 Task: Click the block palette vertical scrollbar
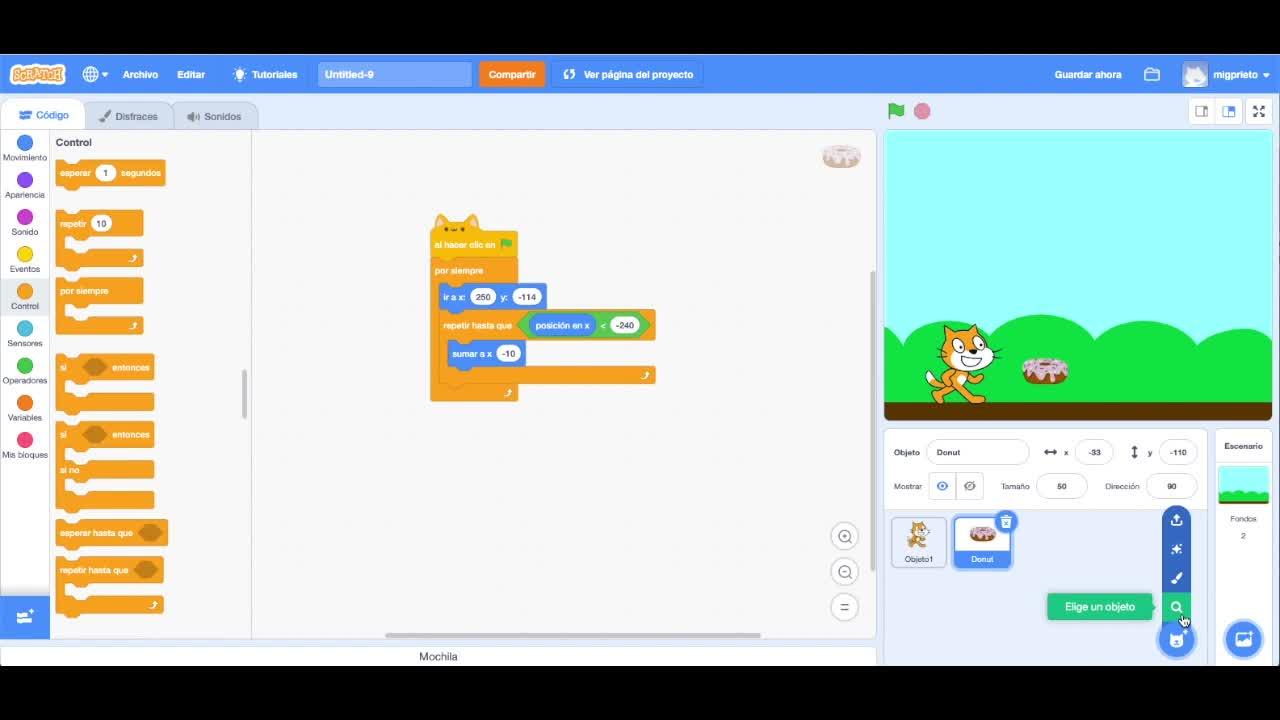click(244, 394)
